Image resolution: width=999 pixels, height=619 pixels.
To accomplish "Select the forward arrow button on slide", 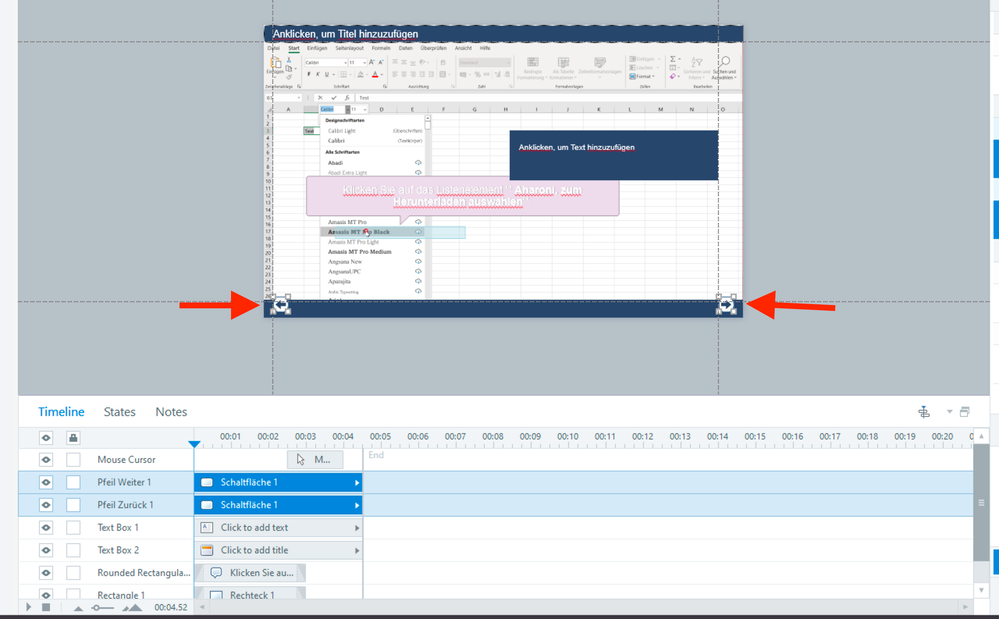I will tap(726, 306).
